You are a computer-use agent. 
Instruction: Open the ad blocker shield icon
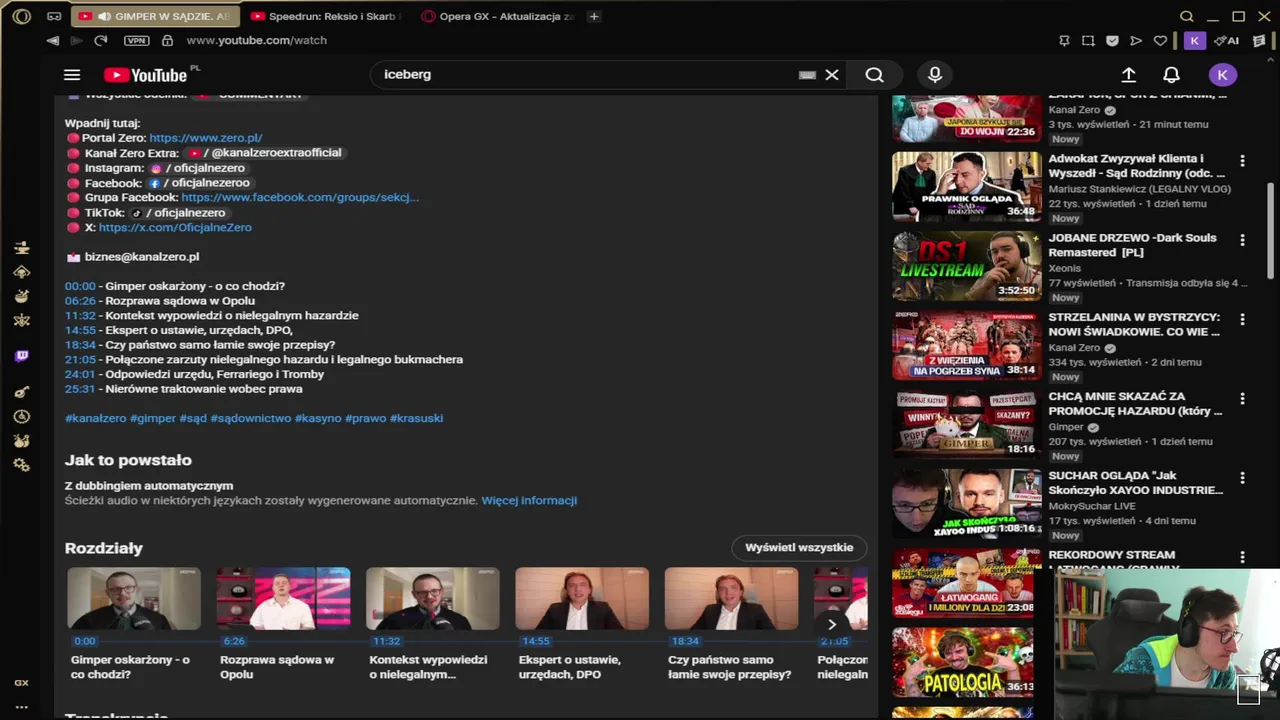pos(1112,40)
